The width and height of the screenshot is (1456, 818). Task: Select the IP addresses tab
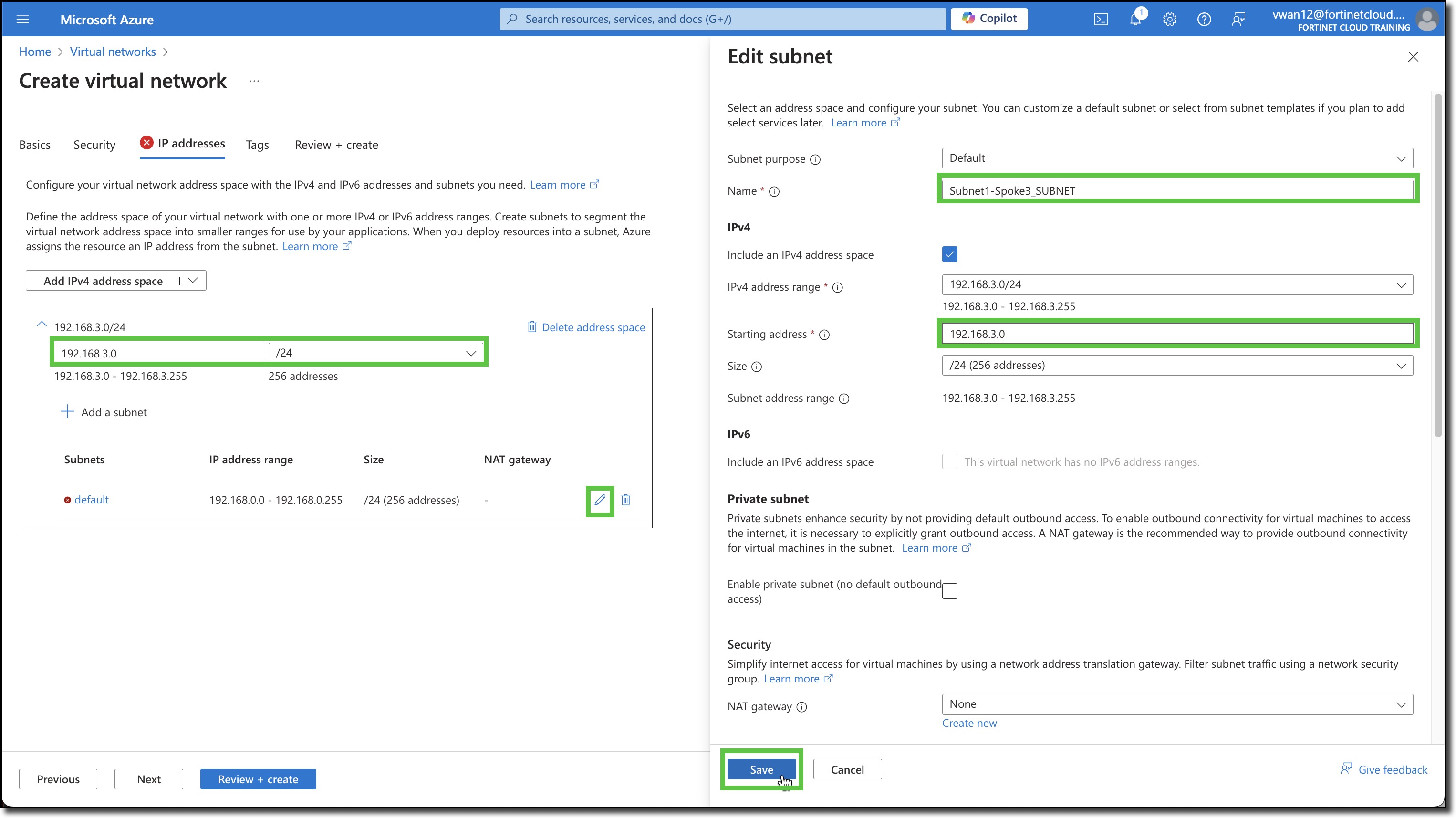(x=183, y=144)
